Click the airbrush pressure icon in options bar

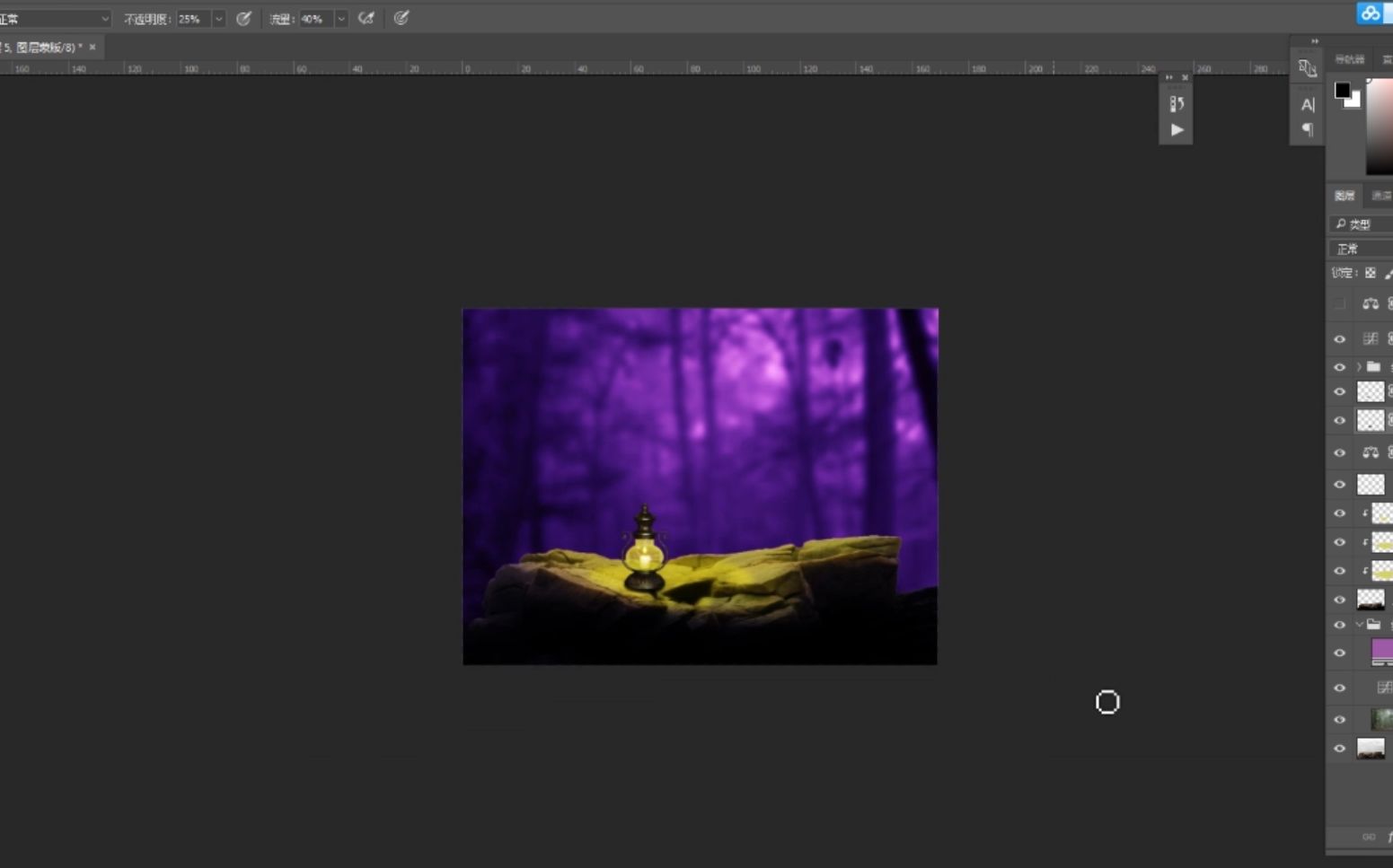click(366, 17)
